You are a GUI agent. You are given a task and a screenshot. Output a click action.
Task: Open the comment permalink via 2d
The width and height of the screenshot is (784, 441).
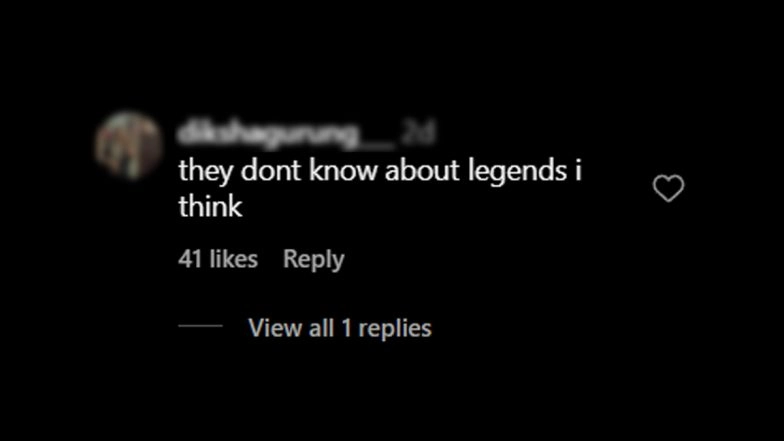pyautogui.click(x=418, y=134)
